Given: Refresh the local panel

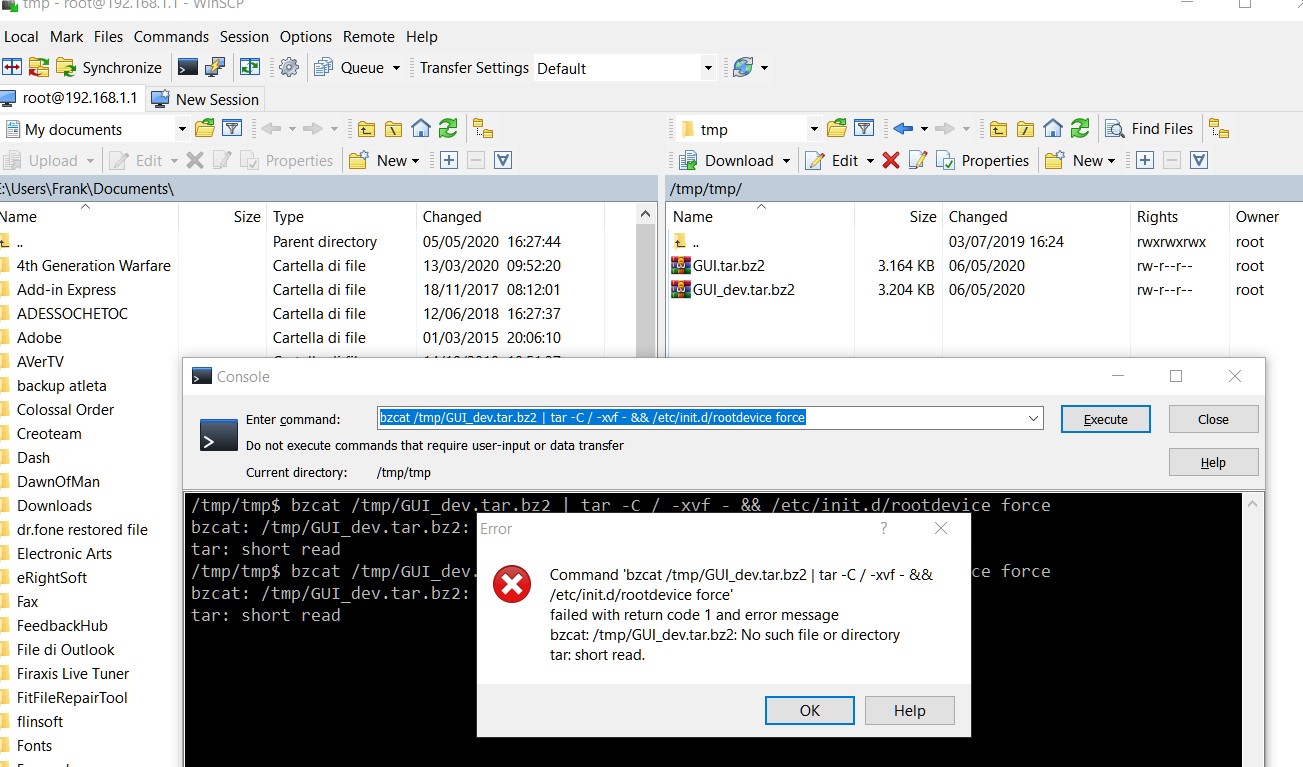Looking at the screenshot, I should click(448, 128).
